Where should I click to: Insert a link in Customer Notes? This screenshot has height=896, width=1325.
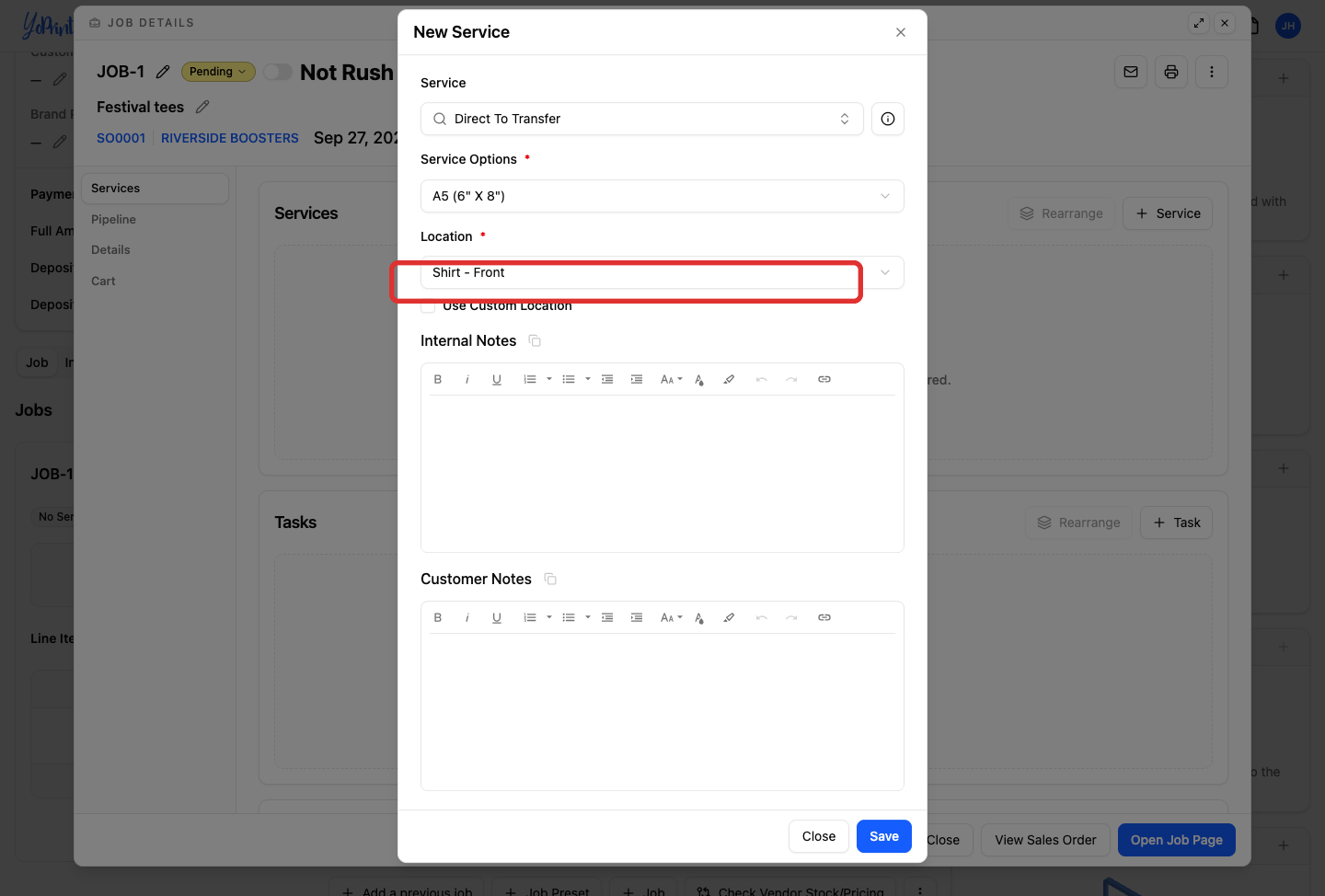pos(824,617)
